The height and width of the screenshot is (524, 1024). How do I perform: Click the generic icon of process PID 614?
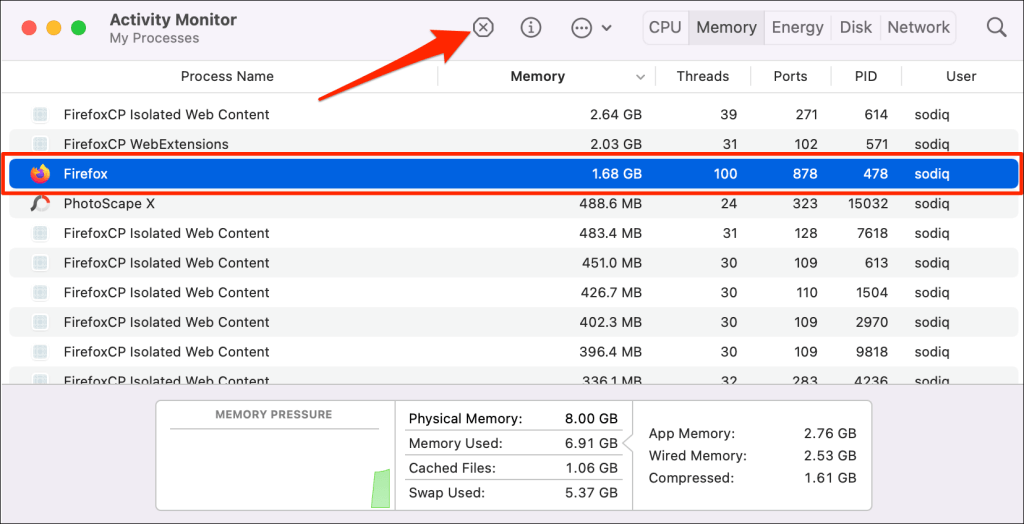point(40,114)
